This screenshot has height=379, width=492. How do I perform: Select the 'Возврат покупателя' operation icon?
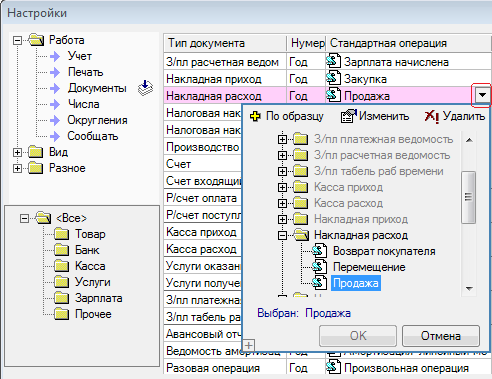pos(319,251)
